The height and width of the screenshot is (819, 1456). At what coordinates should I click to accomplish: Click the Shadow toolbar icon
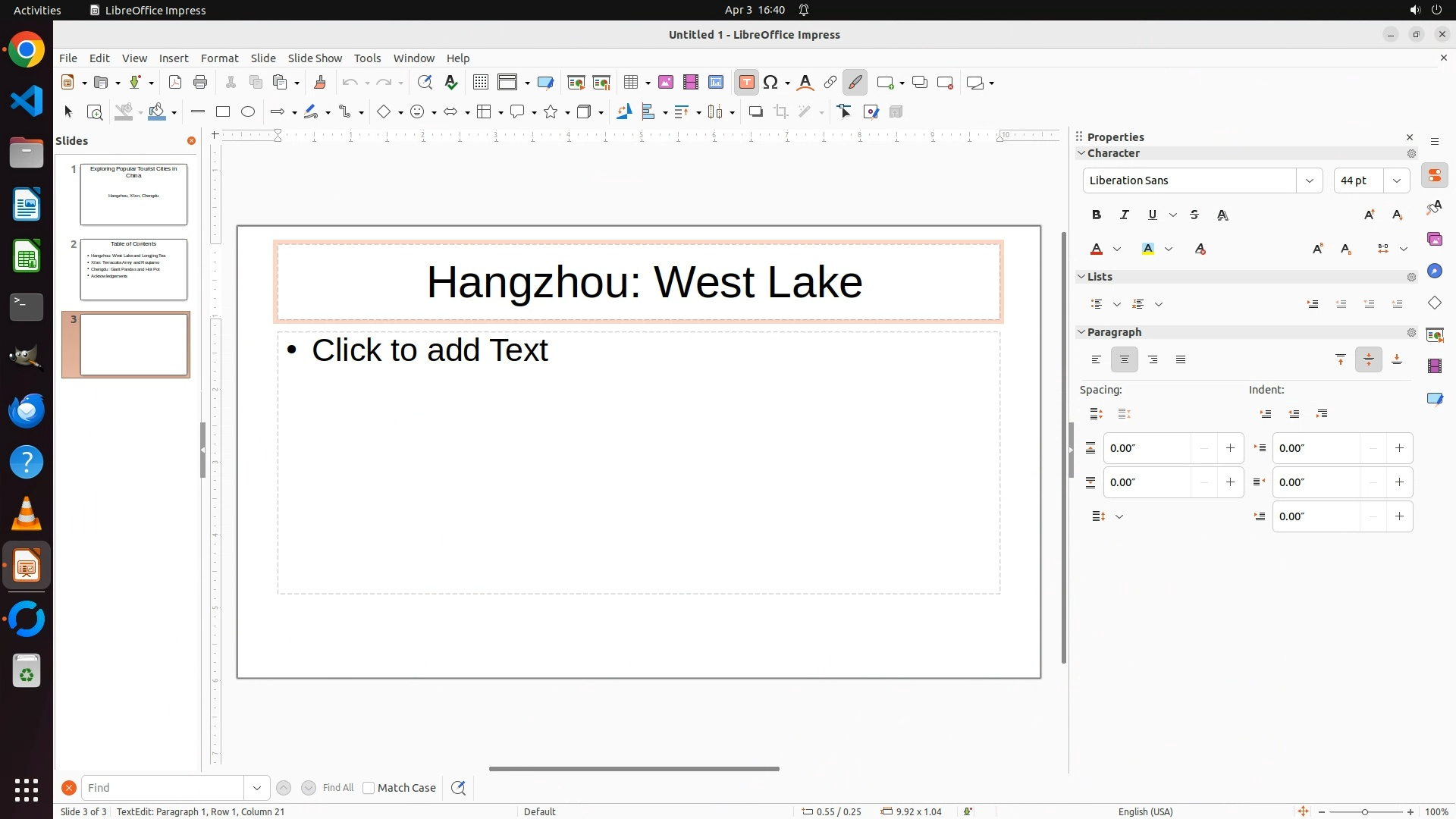[x=755, y=112]
